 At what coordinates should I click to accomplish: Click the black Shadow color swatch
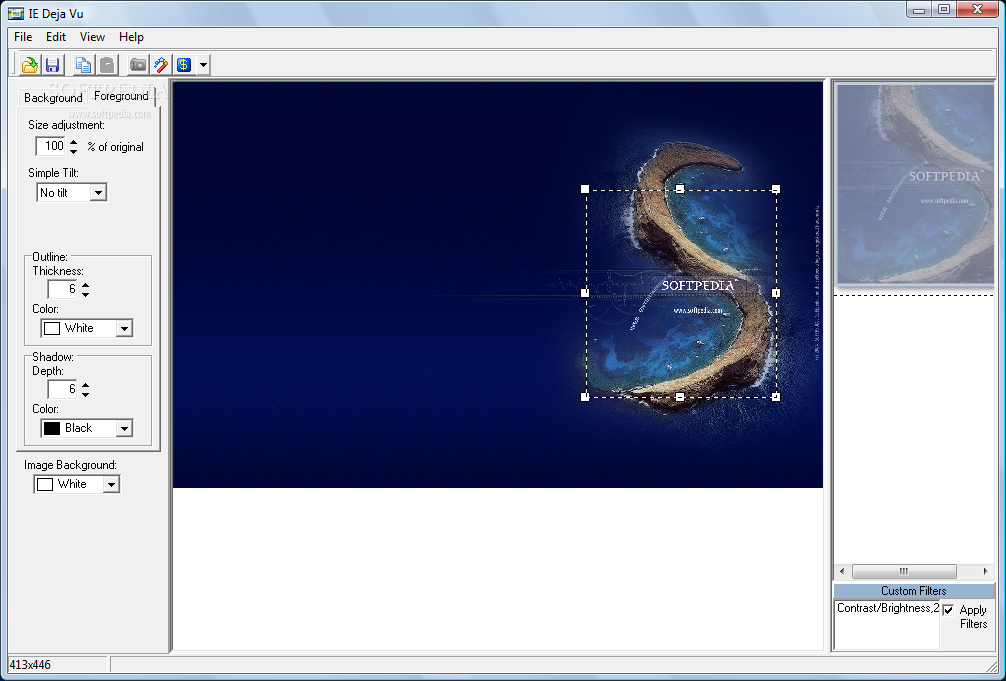tap(52, 428)
